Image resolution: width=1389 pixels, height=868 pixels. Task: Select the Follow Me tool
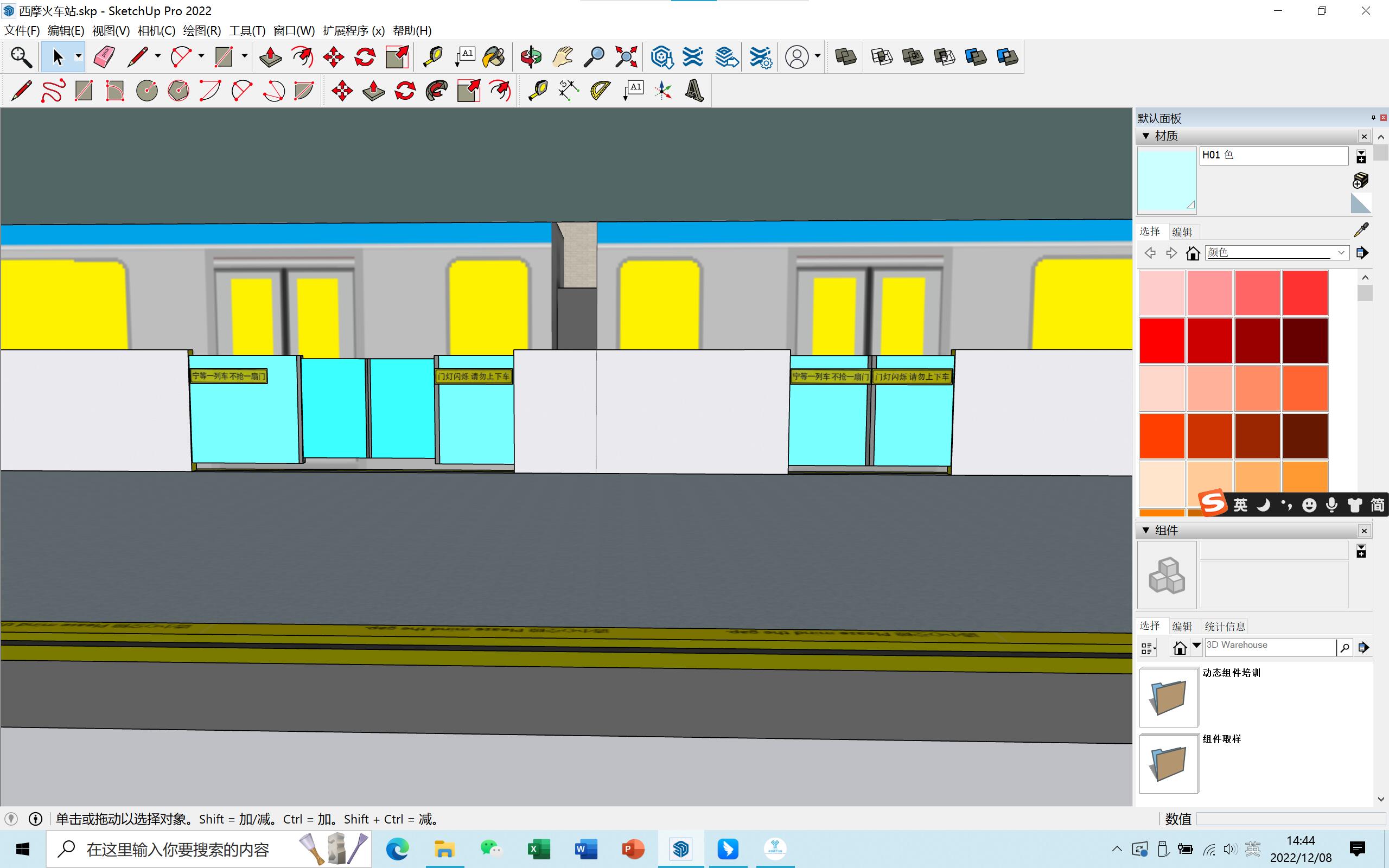437,91
